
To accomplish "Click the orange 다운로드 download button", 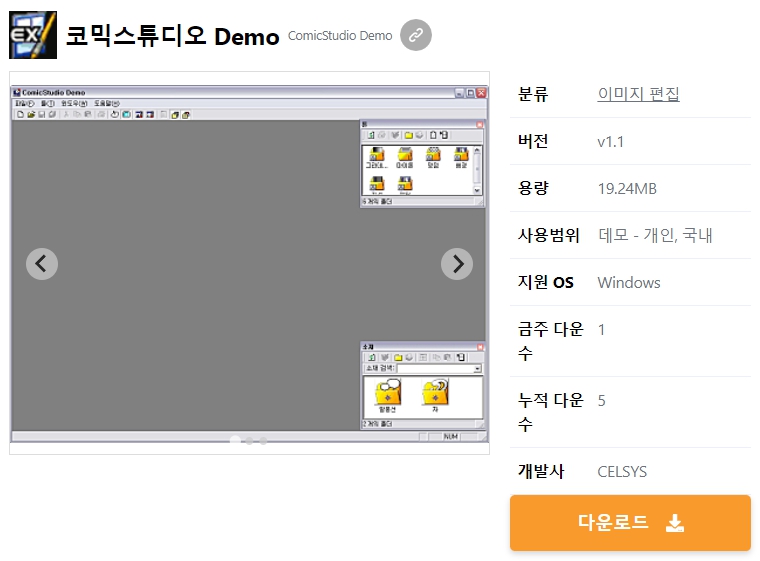I will point(630,523).
